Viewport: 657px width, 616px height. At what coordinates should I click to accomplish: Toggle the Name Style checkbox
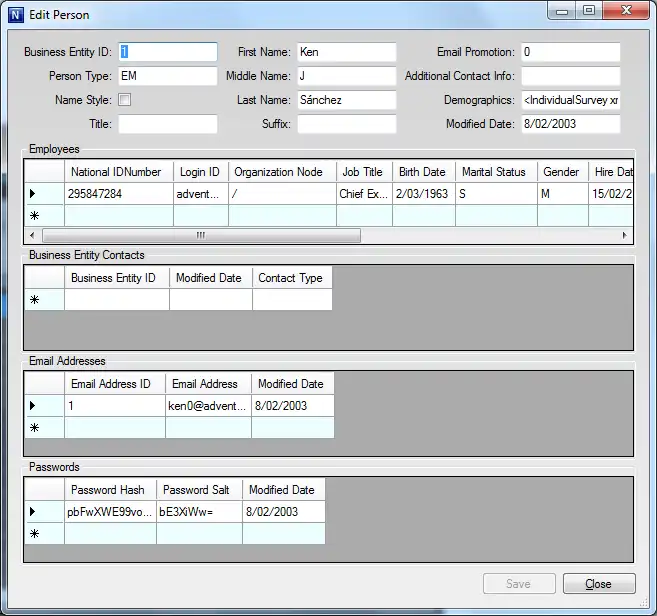[x=124, y=100]
